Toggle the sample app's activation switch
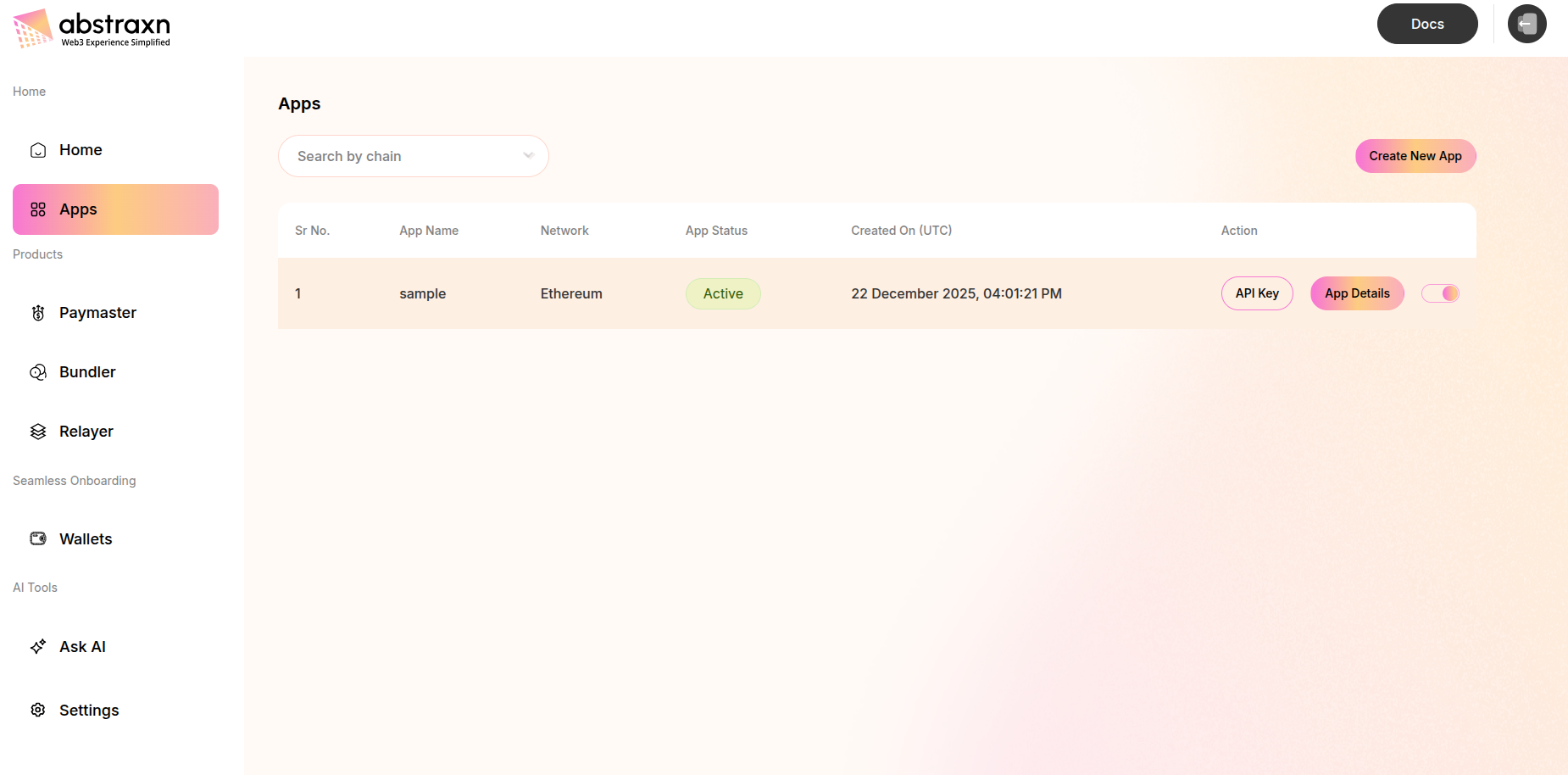Viewport: 1568px width, 775px height. click(x=1440, y=293)
